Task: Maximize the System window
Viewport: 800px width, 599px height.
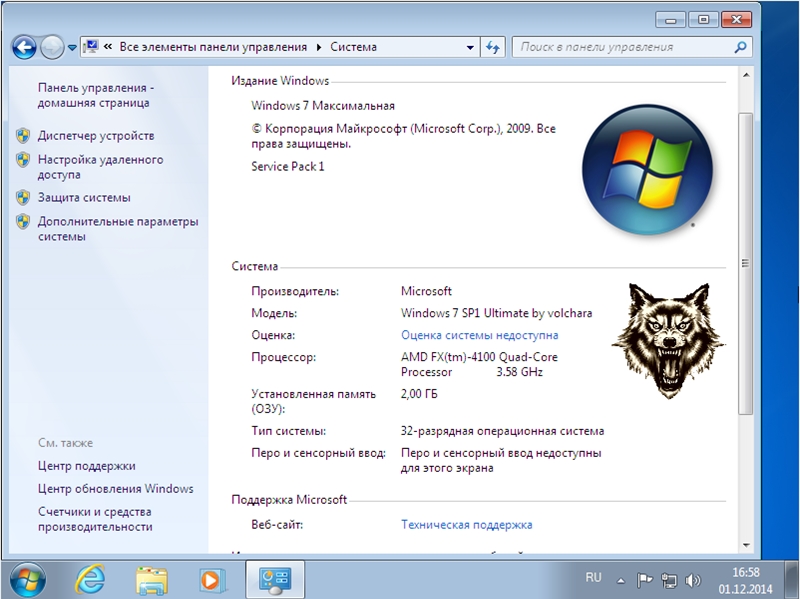Action: point(703,20)
